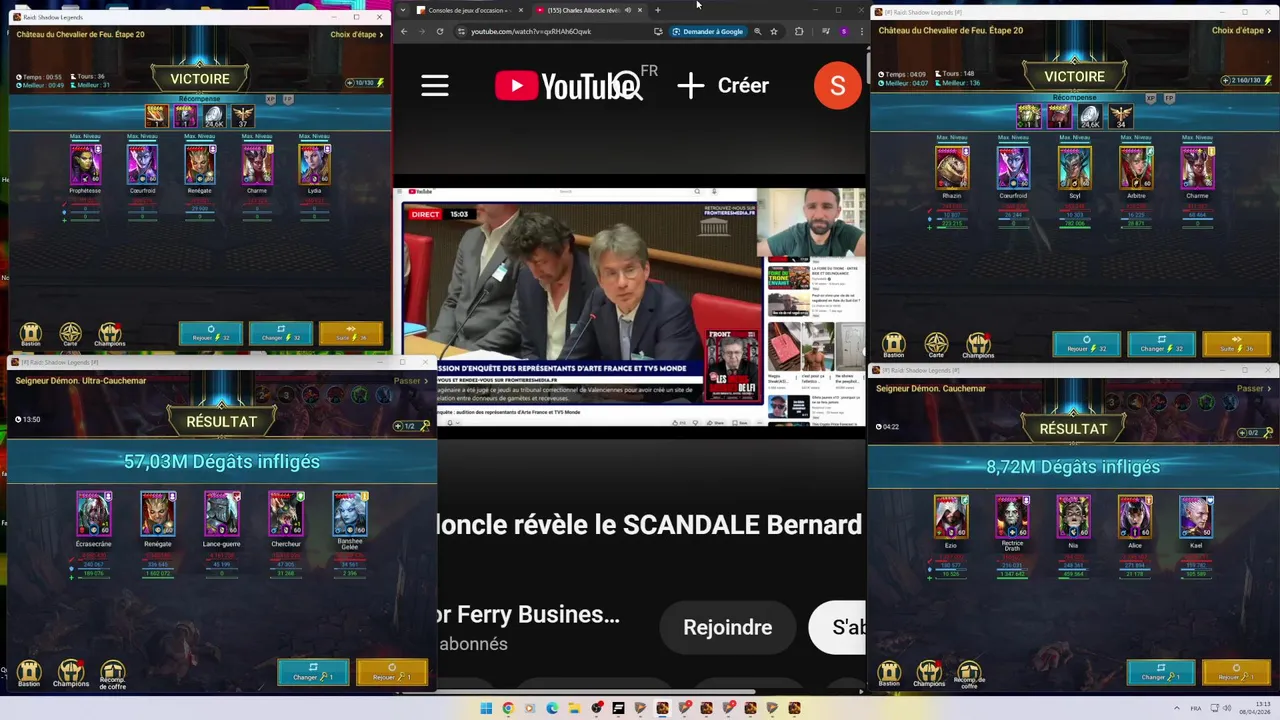This screenshot has width=1280, height=720.
Task: Open Bastion in the top-right Raid window
Action: pos(894,346)
